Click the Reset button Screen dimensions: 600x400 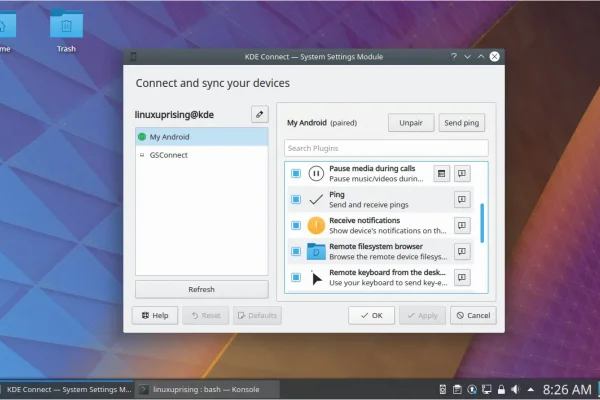point(205,315)
